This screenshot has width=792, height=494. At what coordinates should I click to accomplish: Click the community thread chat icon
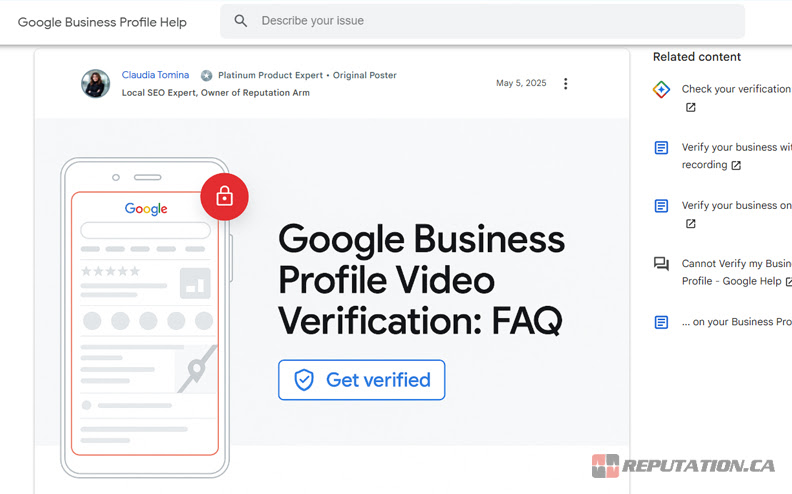pos(661,264)
